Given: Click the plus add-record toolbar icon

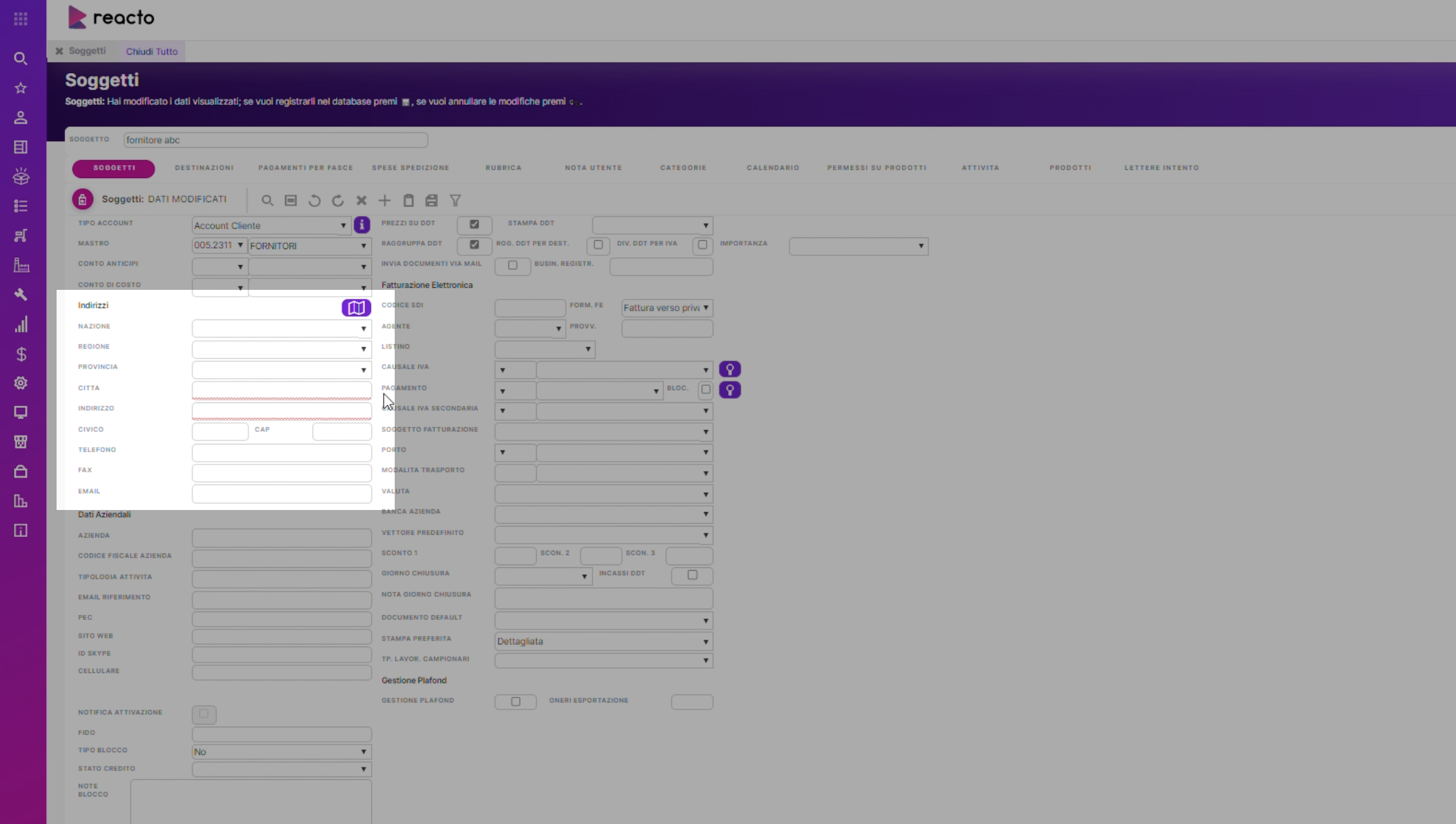Looking at the screenshot, I should [384, 200].
